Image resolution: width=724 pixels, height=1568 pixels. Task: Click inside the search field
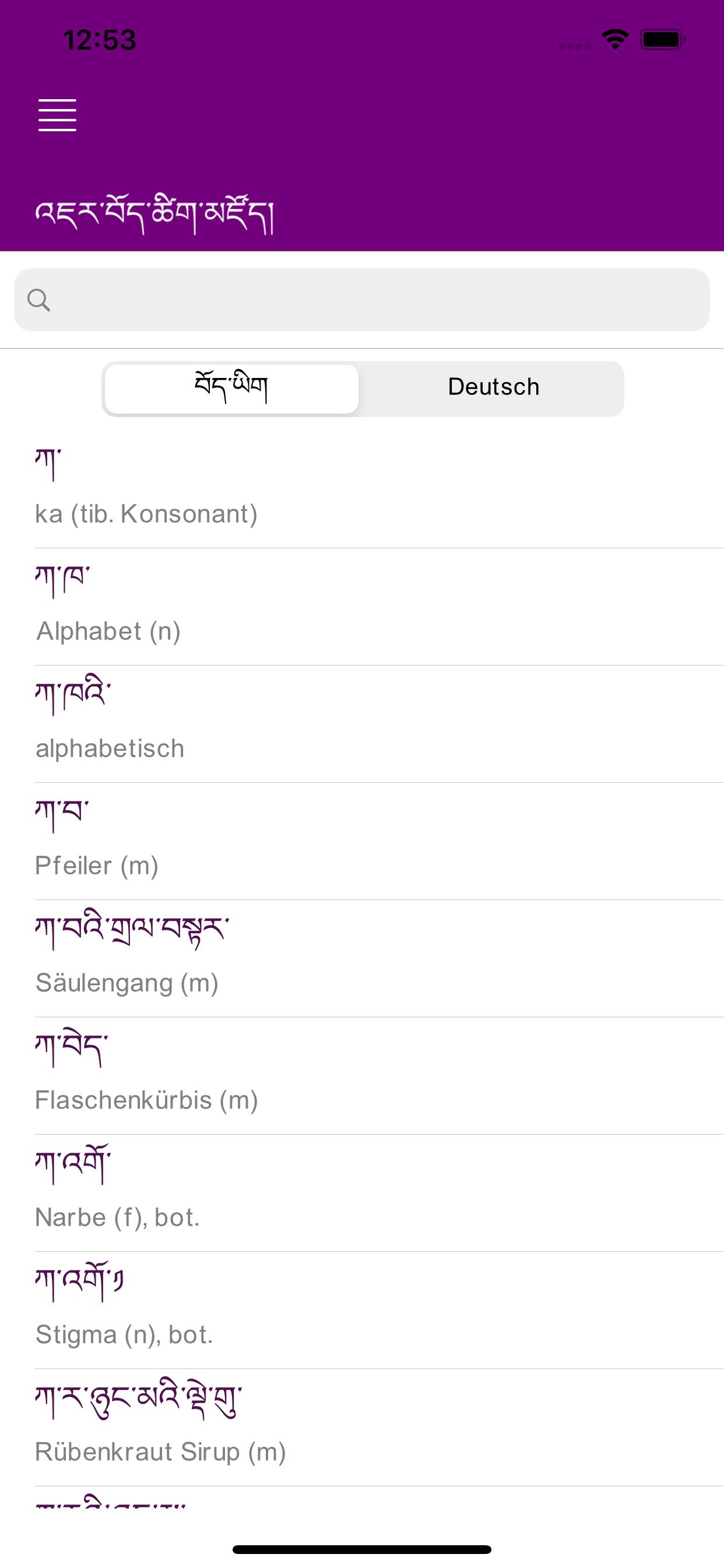tap(377, 300)
